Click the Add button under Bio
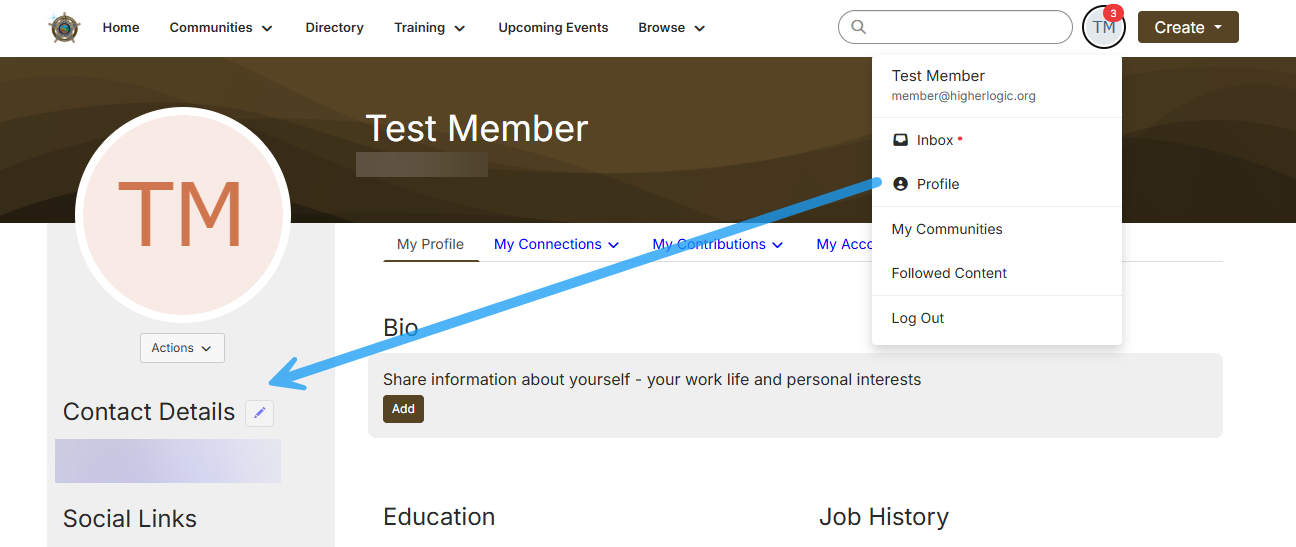Screen dimensions: 1296x547 (403, 409)
